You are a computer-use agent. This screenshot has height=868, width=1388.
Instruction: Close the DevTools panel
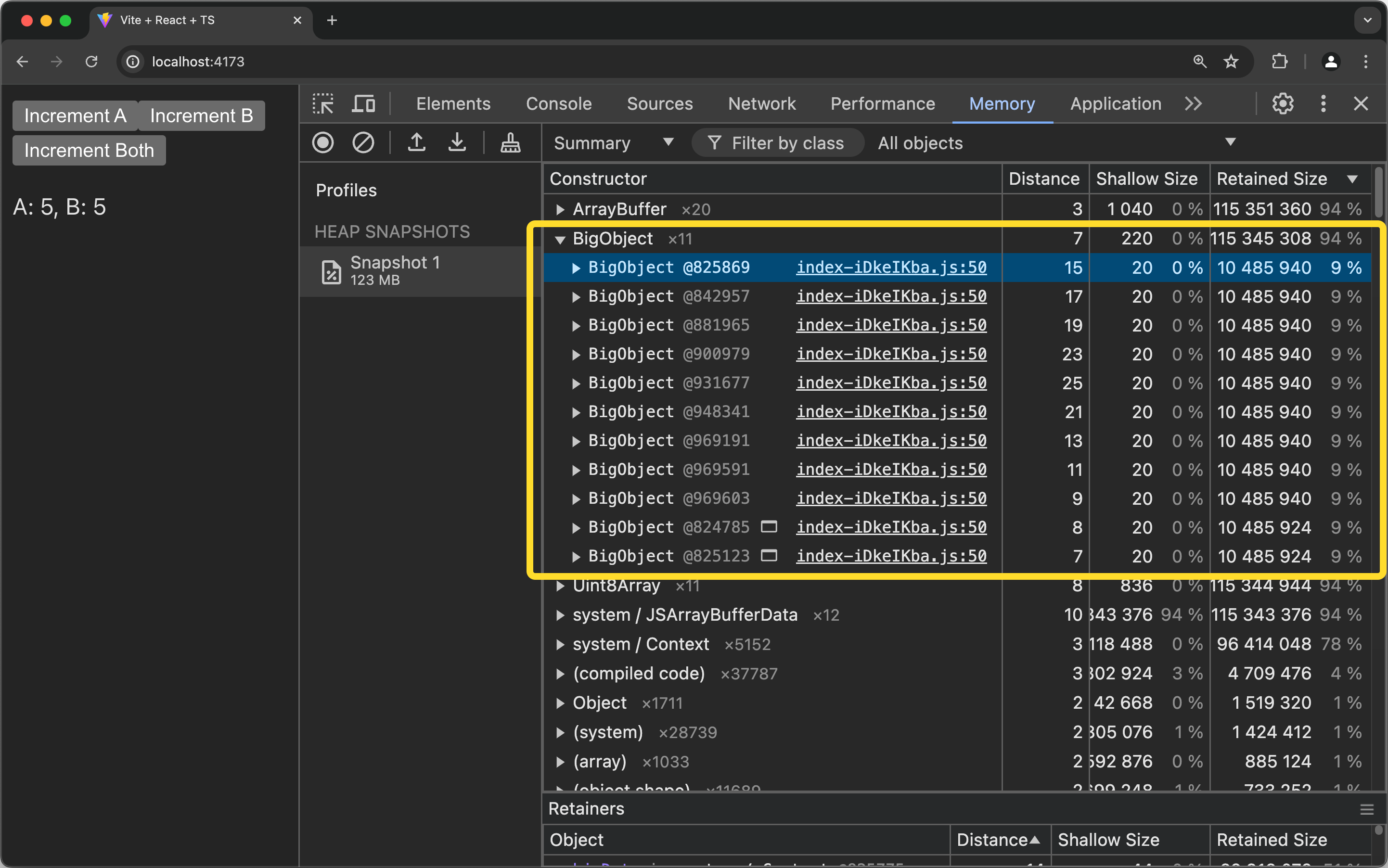(1361, 104)
